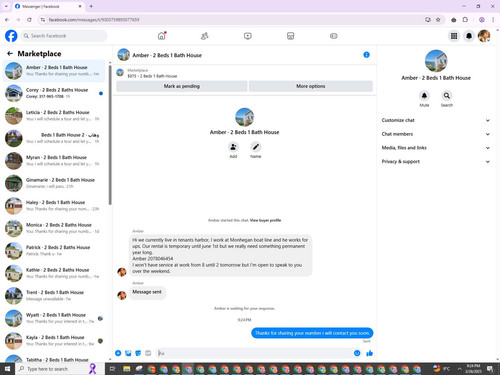Open a new browser tab
Image resolution: width=500 pixels, height=375 pixels.
click(x=91, y=6)
